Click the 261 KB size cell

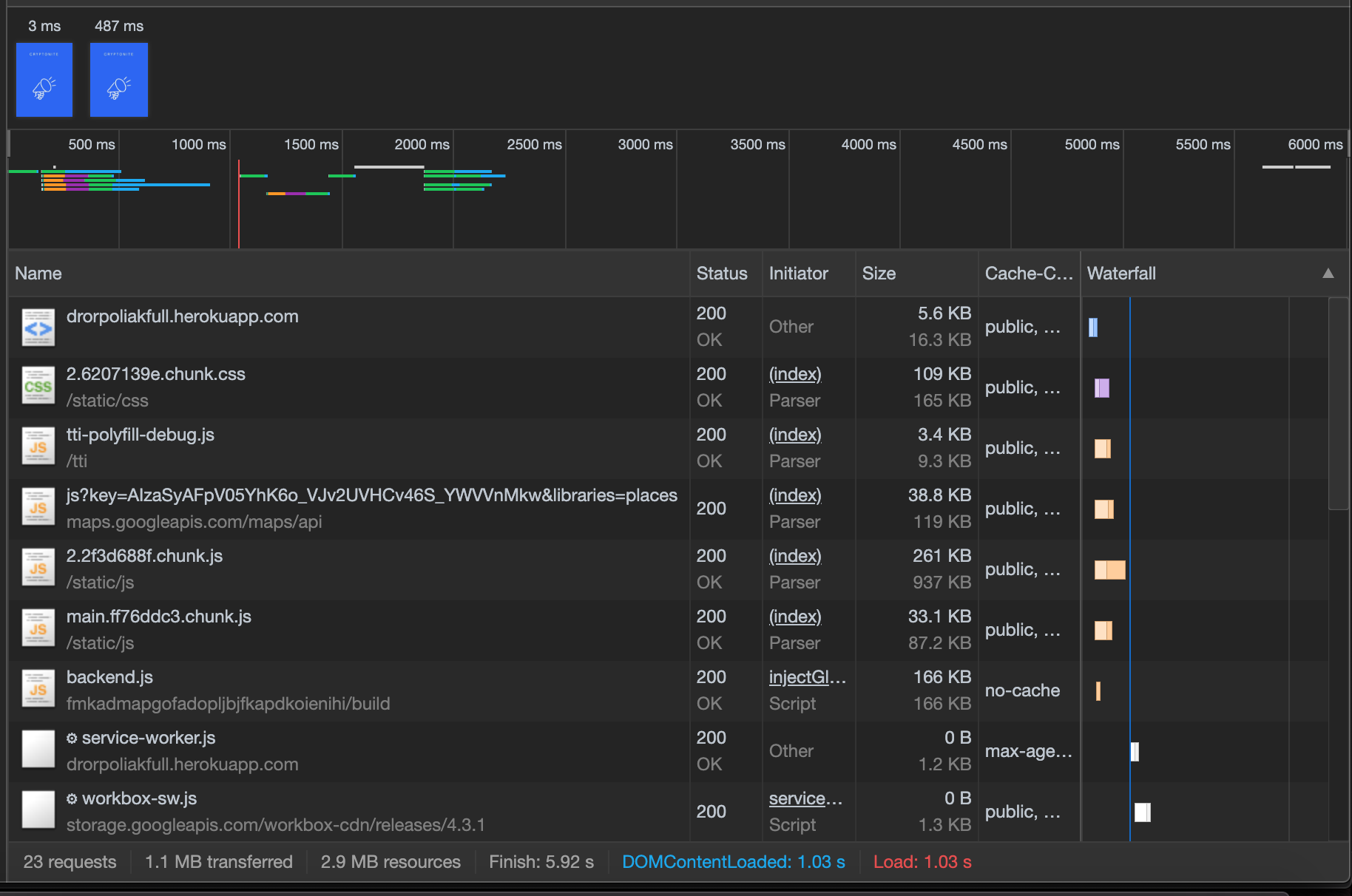pos(942,556)
